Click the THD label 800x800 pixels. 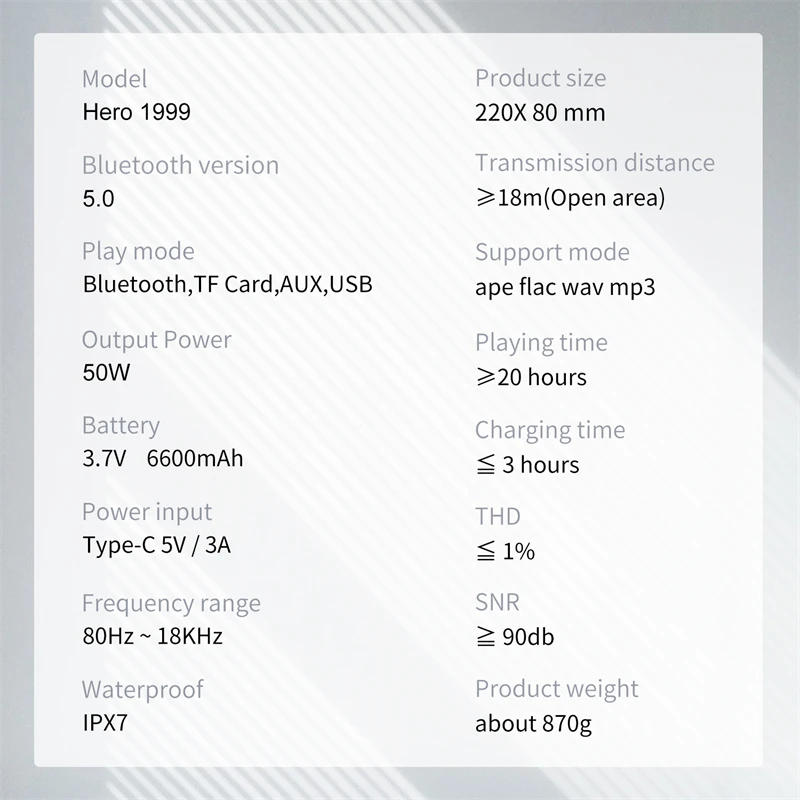tap(498, 517)
